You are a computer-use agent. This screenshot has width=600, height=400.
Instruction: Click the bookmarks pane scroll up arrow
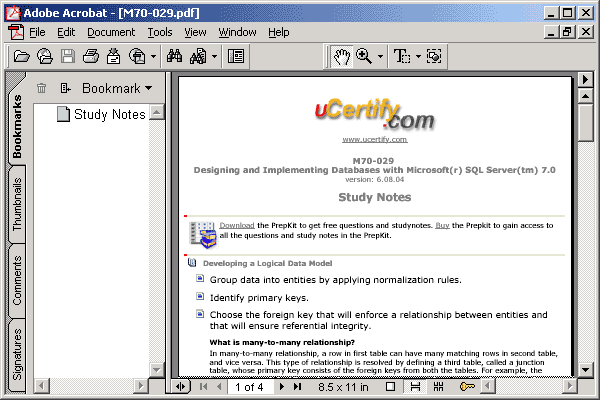pyautogui.click(x=157, y=112)
